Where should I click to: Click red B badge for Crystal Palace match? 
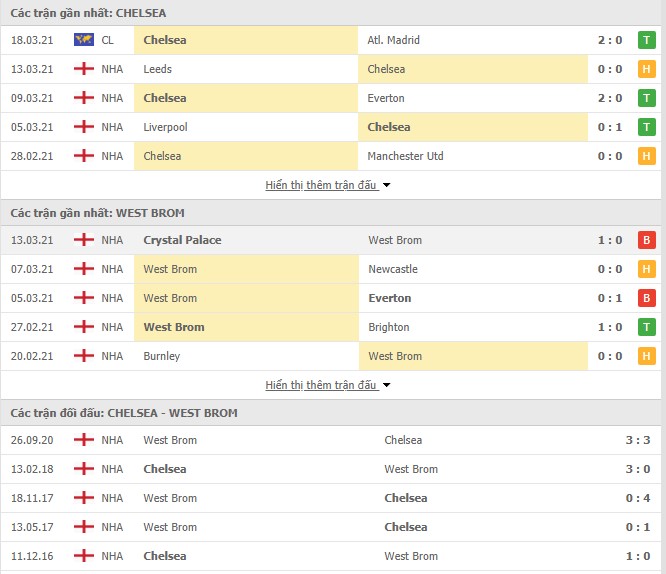pyautogui.click(x=646, y=240)
